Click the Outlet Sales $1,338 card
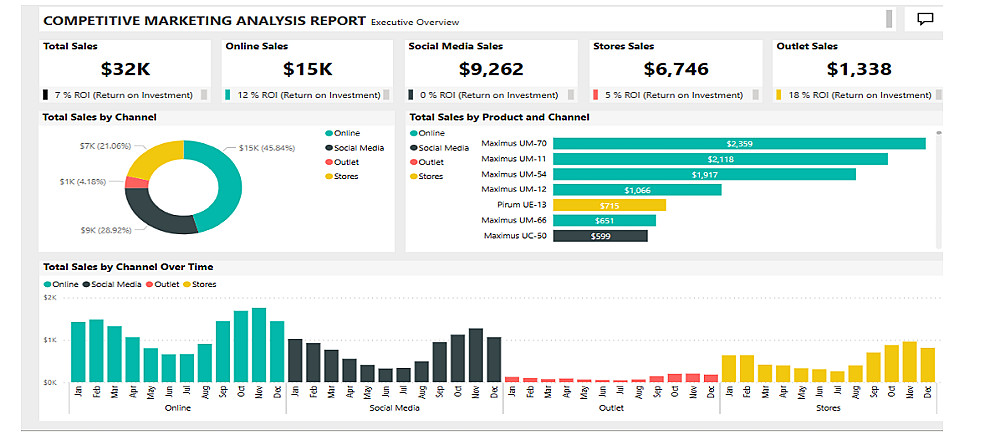This screenshot has width=1000, height=440. point(858,71)
